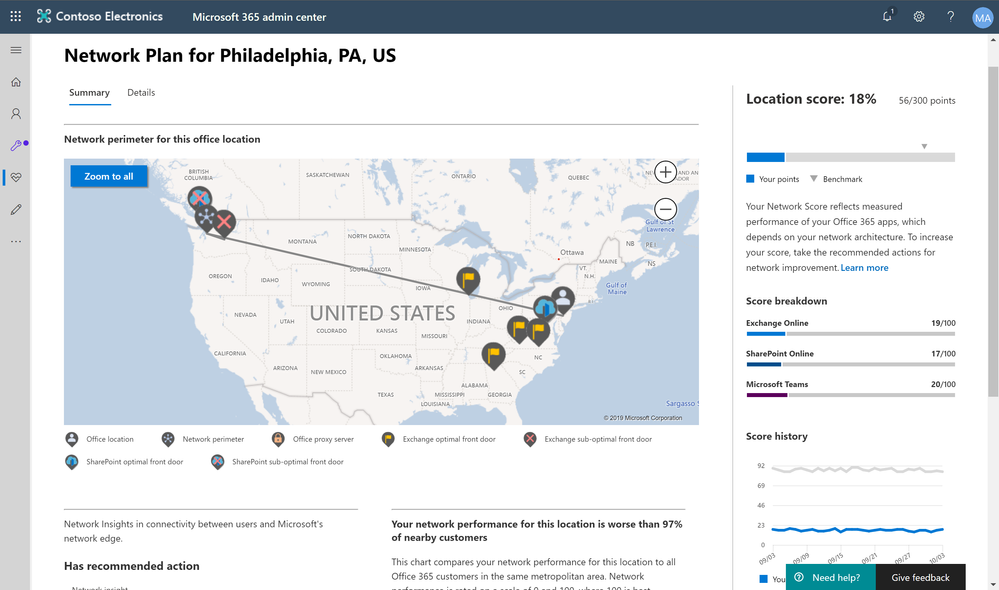This screenshot has height=590, width=999.
Task: Open the MA account avatar
Action: point(982,18)
